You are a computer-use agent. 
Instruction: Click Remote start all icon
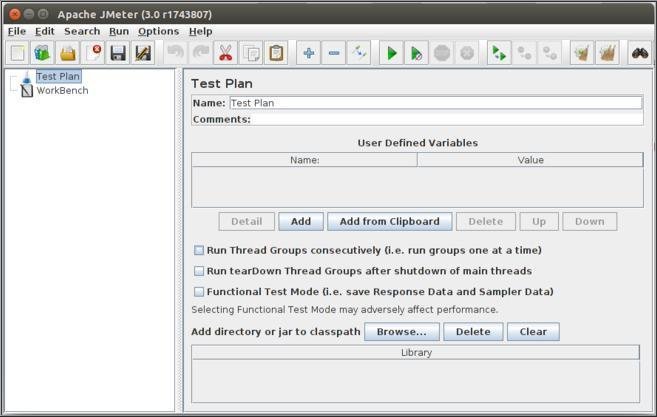point(499,53)
